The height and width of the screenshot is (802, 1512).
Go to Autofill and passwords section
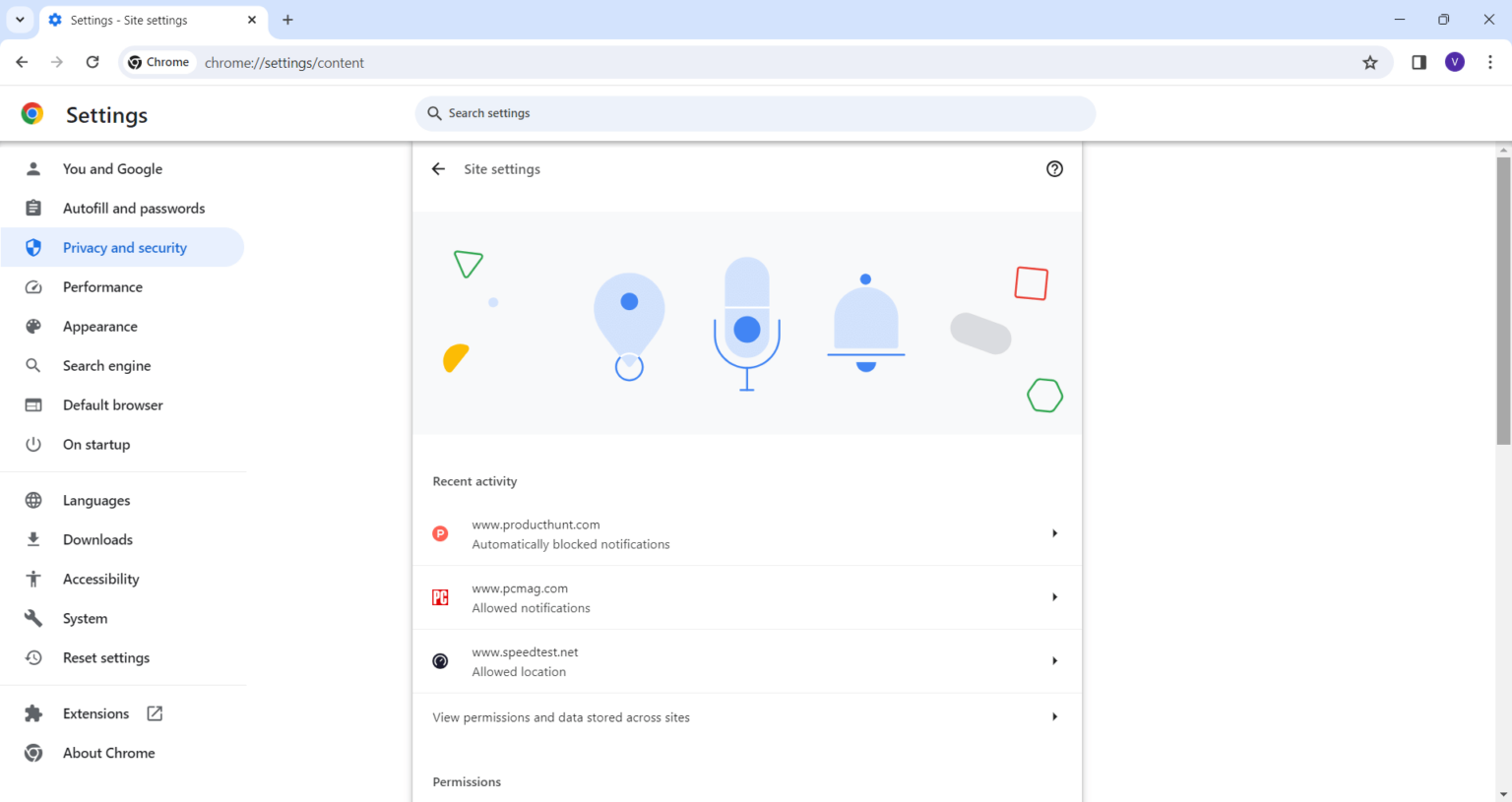tap(133, 209)
